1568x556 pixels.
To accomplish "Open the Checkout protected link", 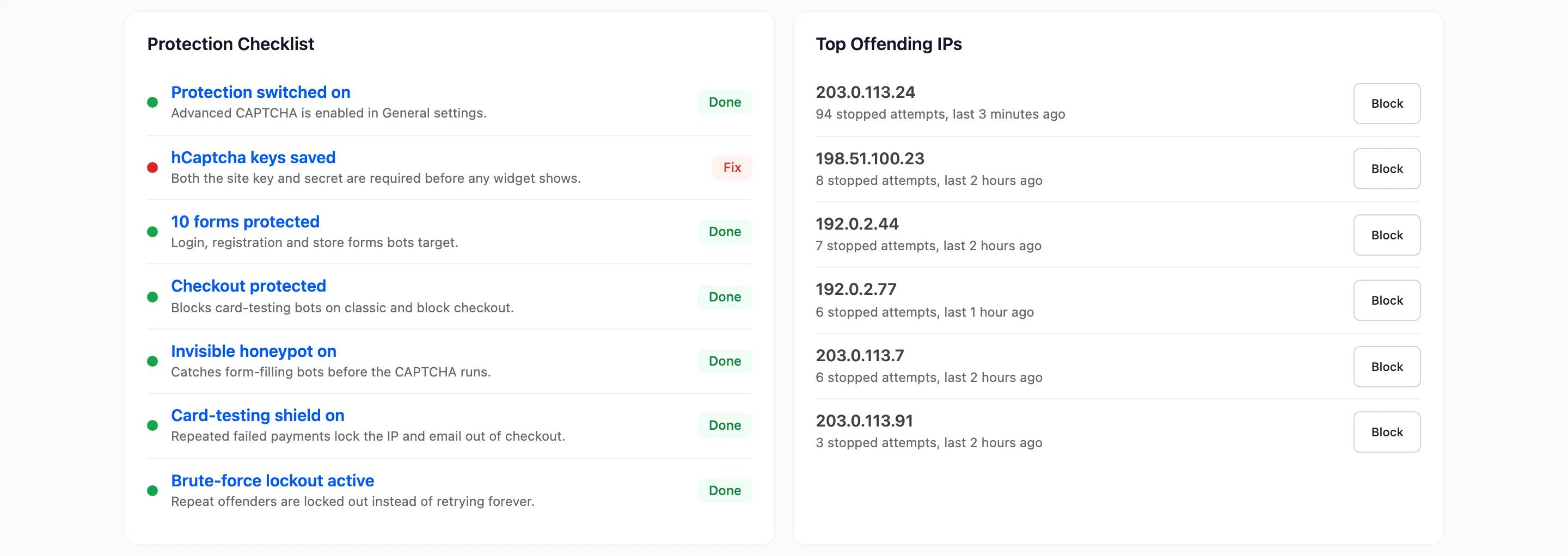I will click(248, 286).
